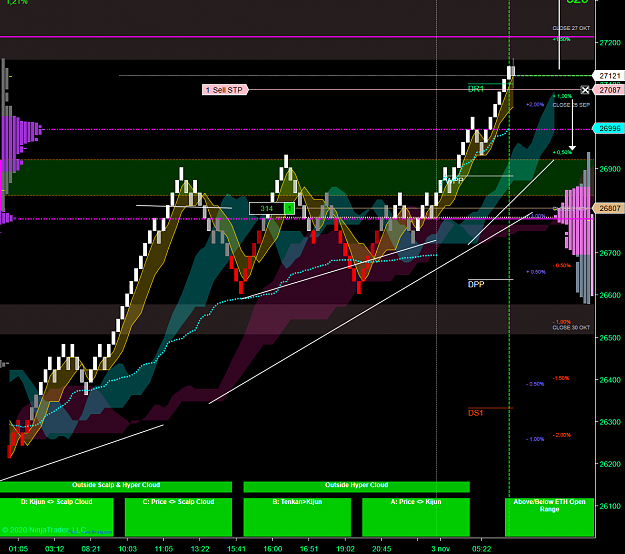Click the 'C: Price <> Scalp Cloud' panel
Viewport: 625px width, 554px height.
click(178, 517)
